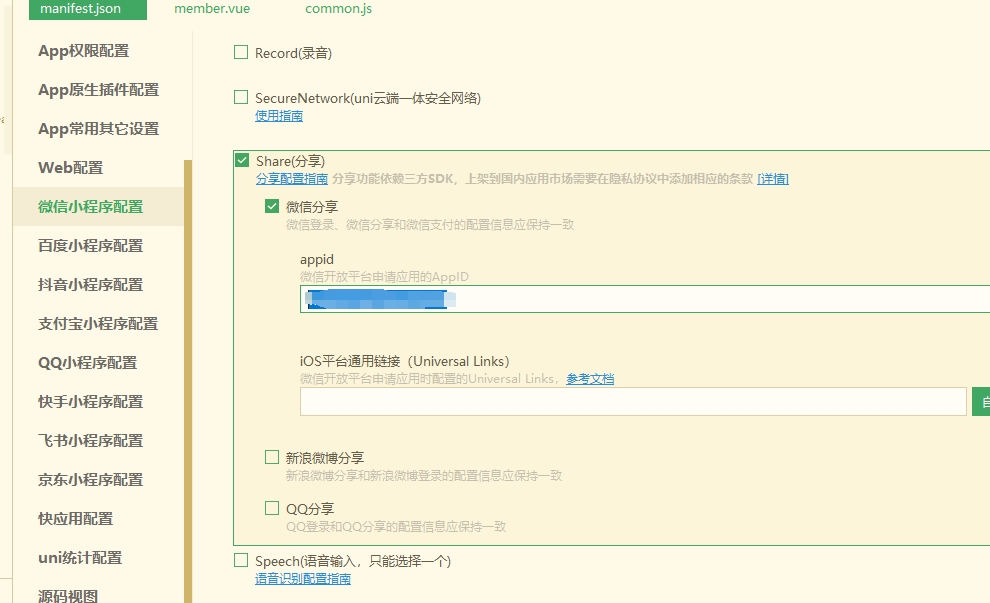The height and width of the screenshot is (603, 990).
Task: Enable the SecureNetwork checkbox
Action: pyautogui.click(x=240, y=97)
